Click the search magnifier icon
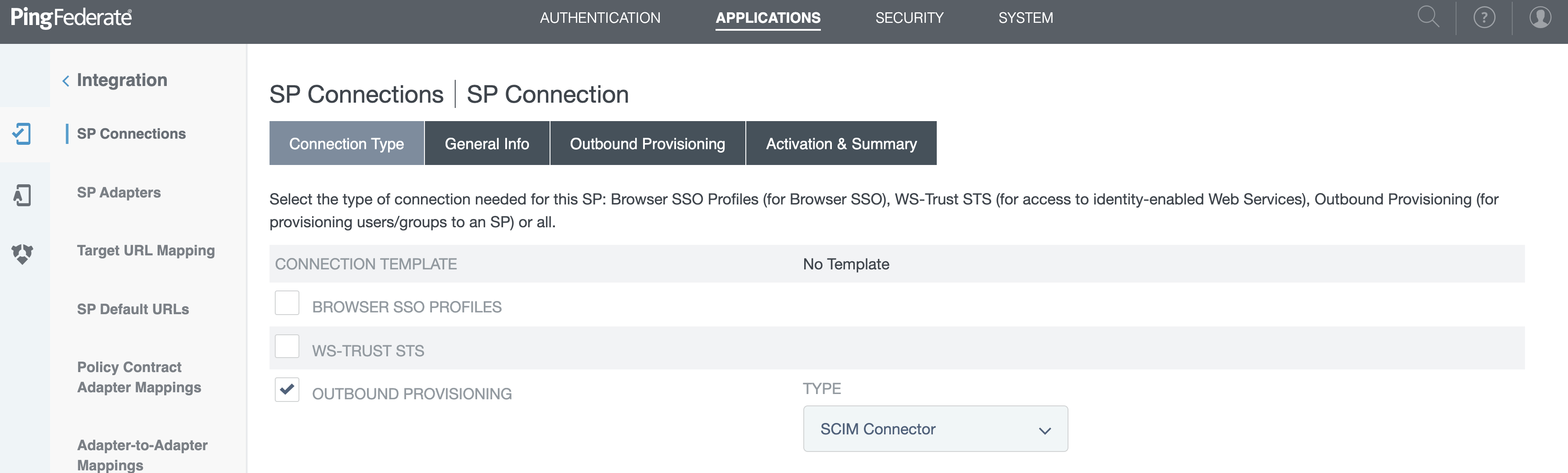 point(1428,17)
